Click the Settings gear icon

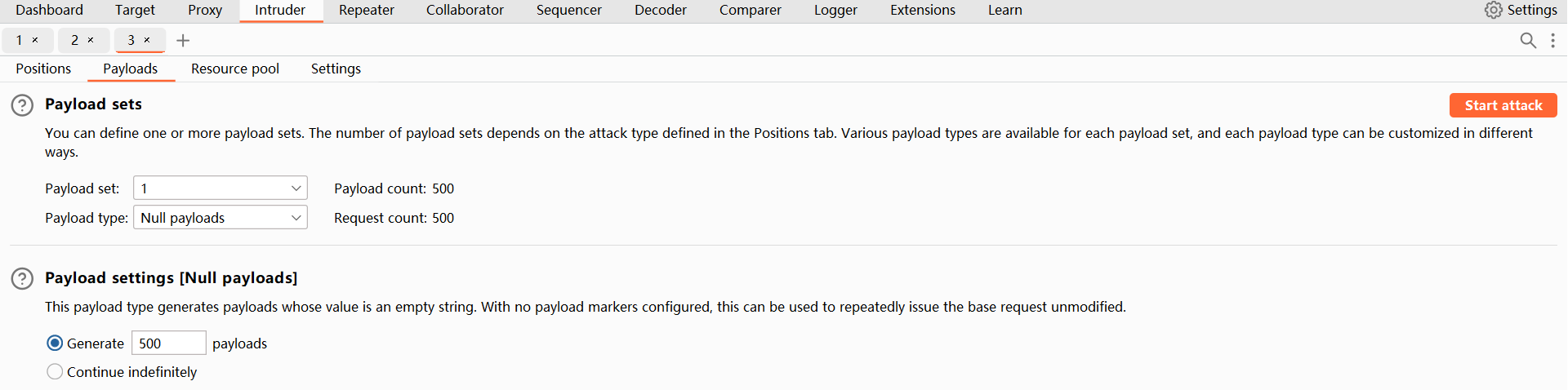point(1494,10)
